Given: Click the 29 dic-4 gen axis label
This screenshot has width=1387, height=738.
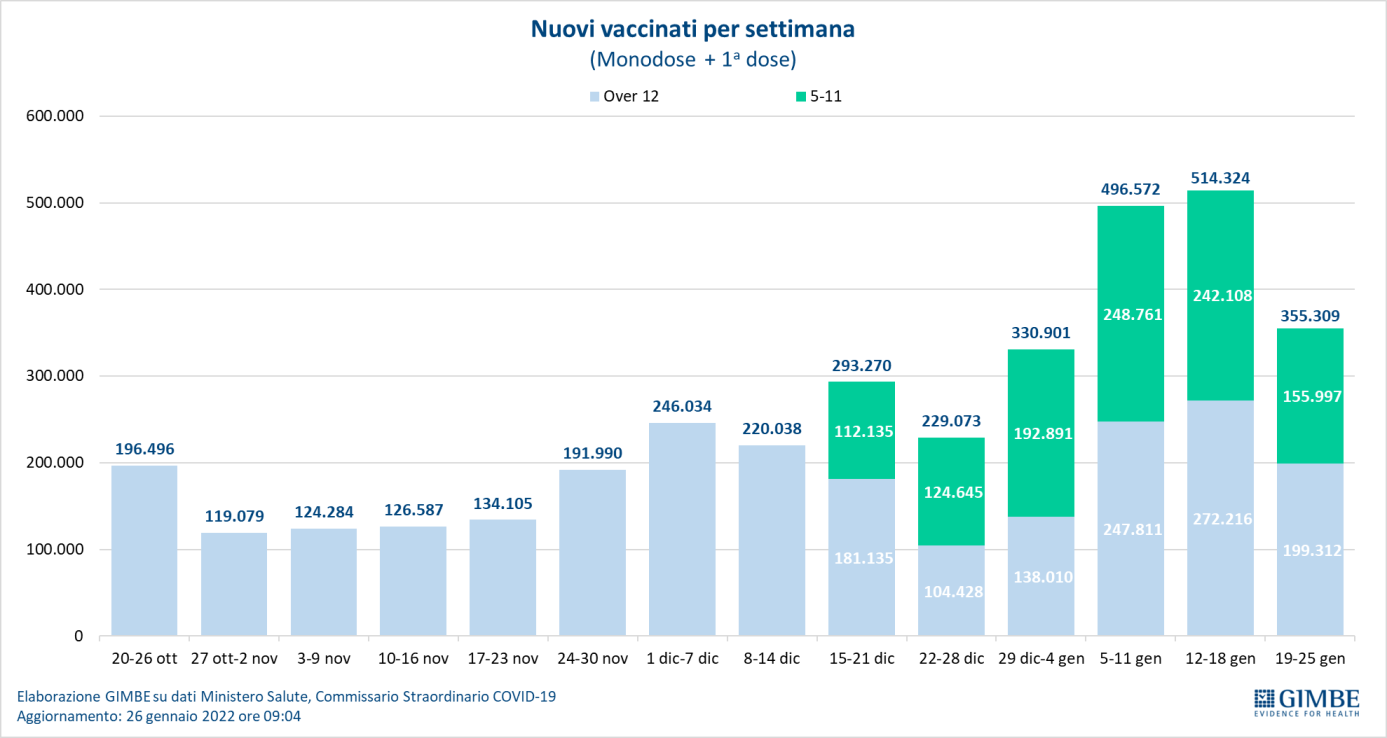Looking at the screenshot, I should 1041,658.
